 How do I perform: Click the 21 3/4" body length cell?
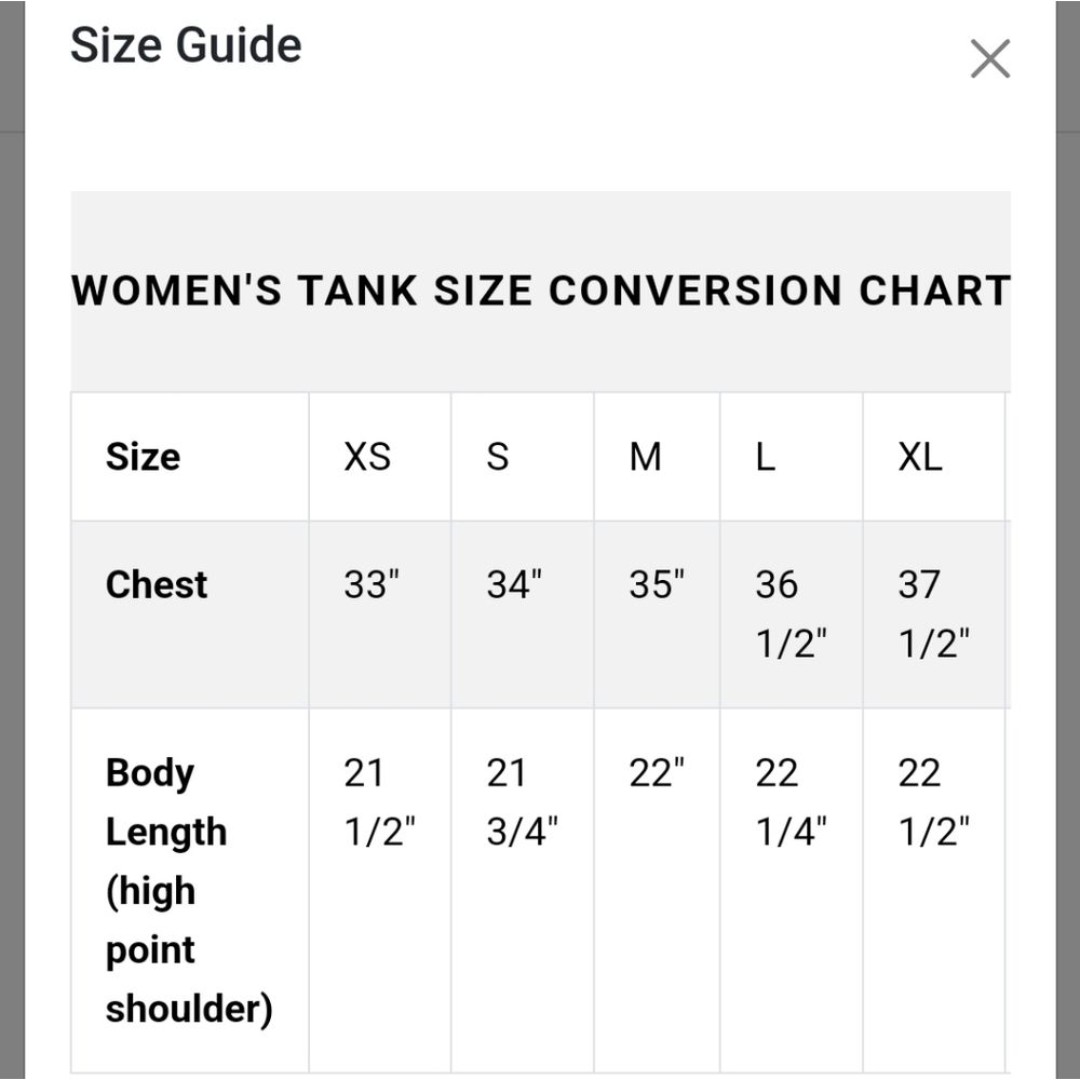click(x=522, y=802)
